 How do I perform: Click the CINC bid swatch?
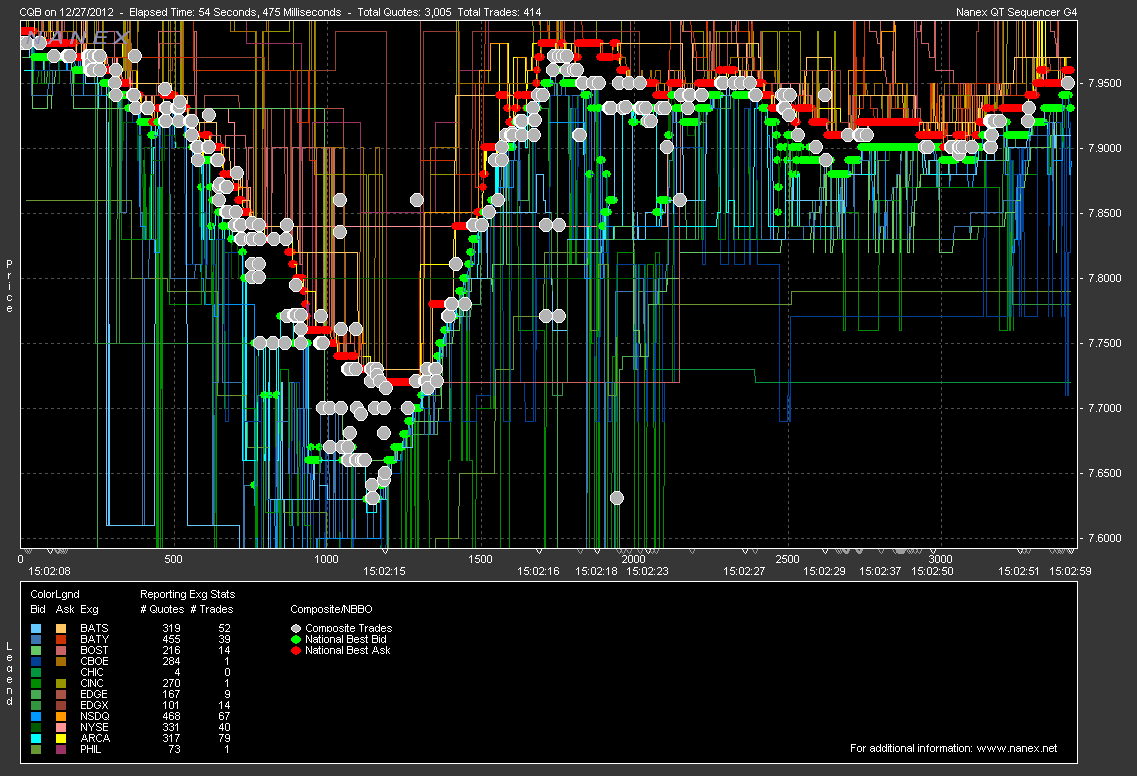click(36, 683)
